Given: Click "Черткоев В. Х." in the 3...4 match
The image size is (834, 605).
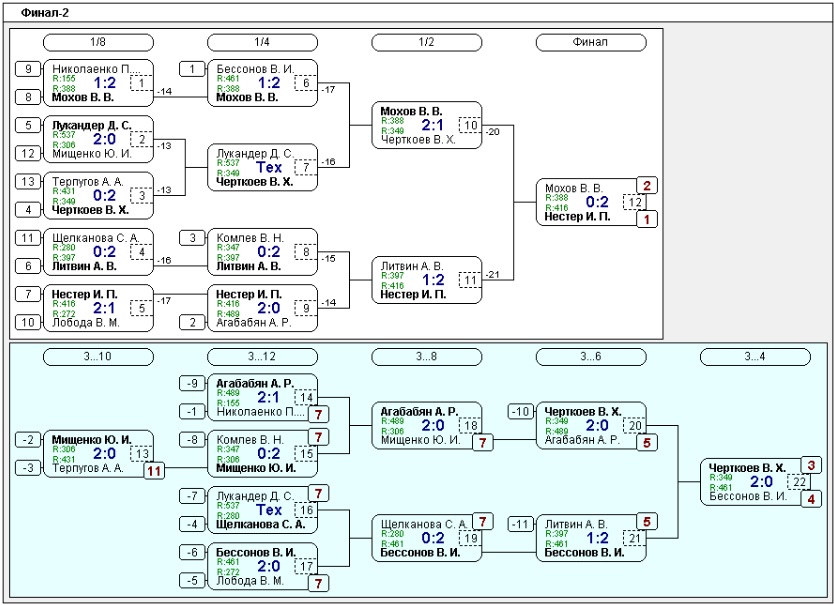Looking at the screenshot, I should coord(747,468).
